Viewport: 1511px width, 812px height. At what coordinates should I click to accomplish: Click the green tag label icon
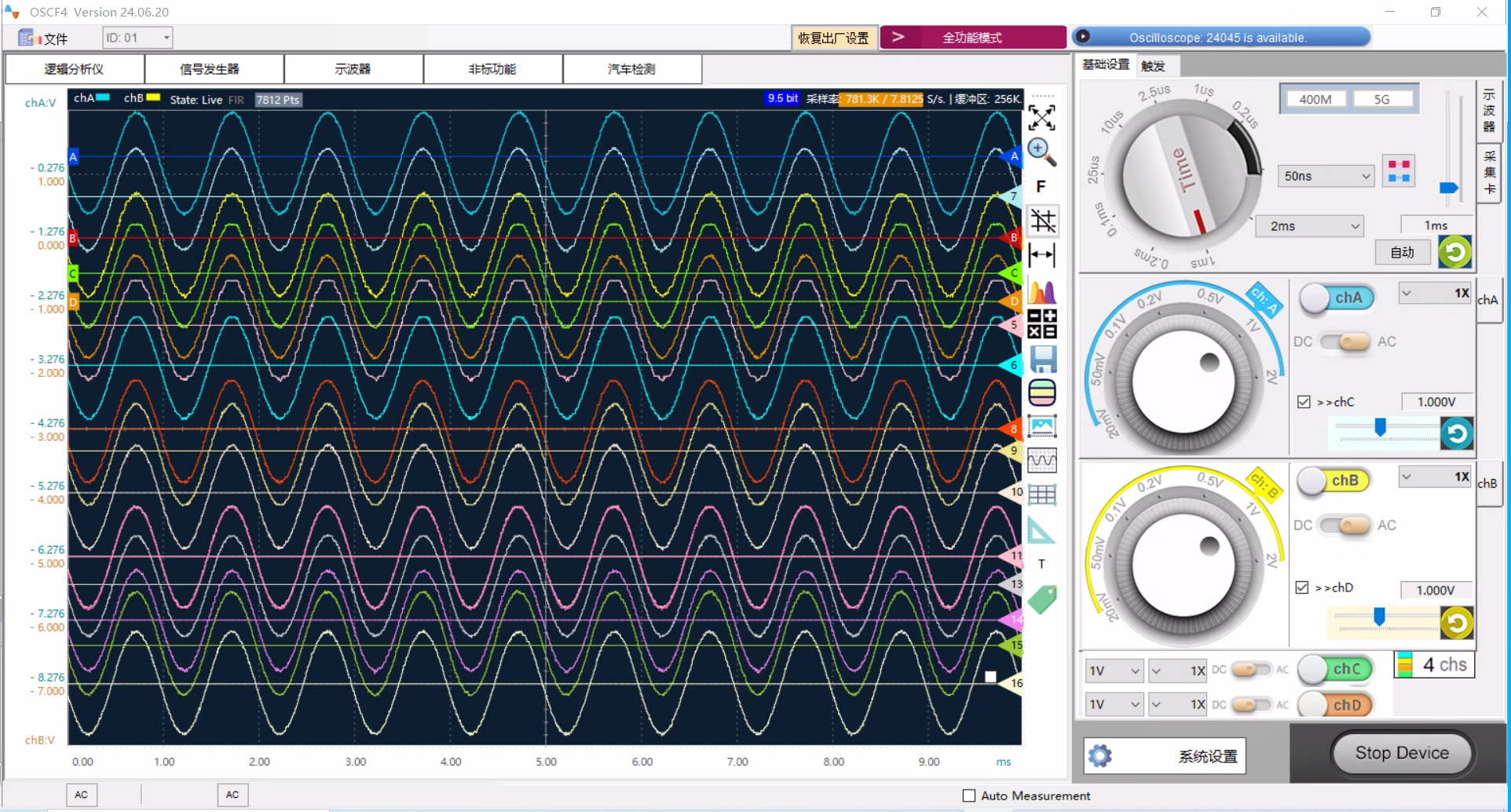[1042, 599]
